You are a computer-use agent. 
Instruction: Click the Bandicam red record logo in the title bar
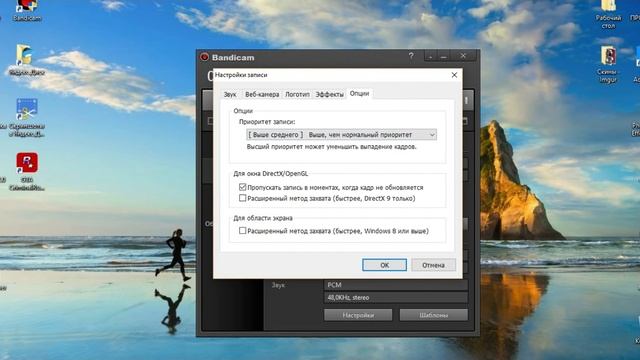[x=204, y=57]
